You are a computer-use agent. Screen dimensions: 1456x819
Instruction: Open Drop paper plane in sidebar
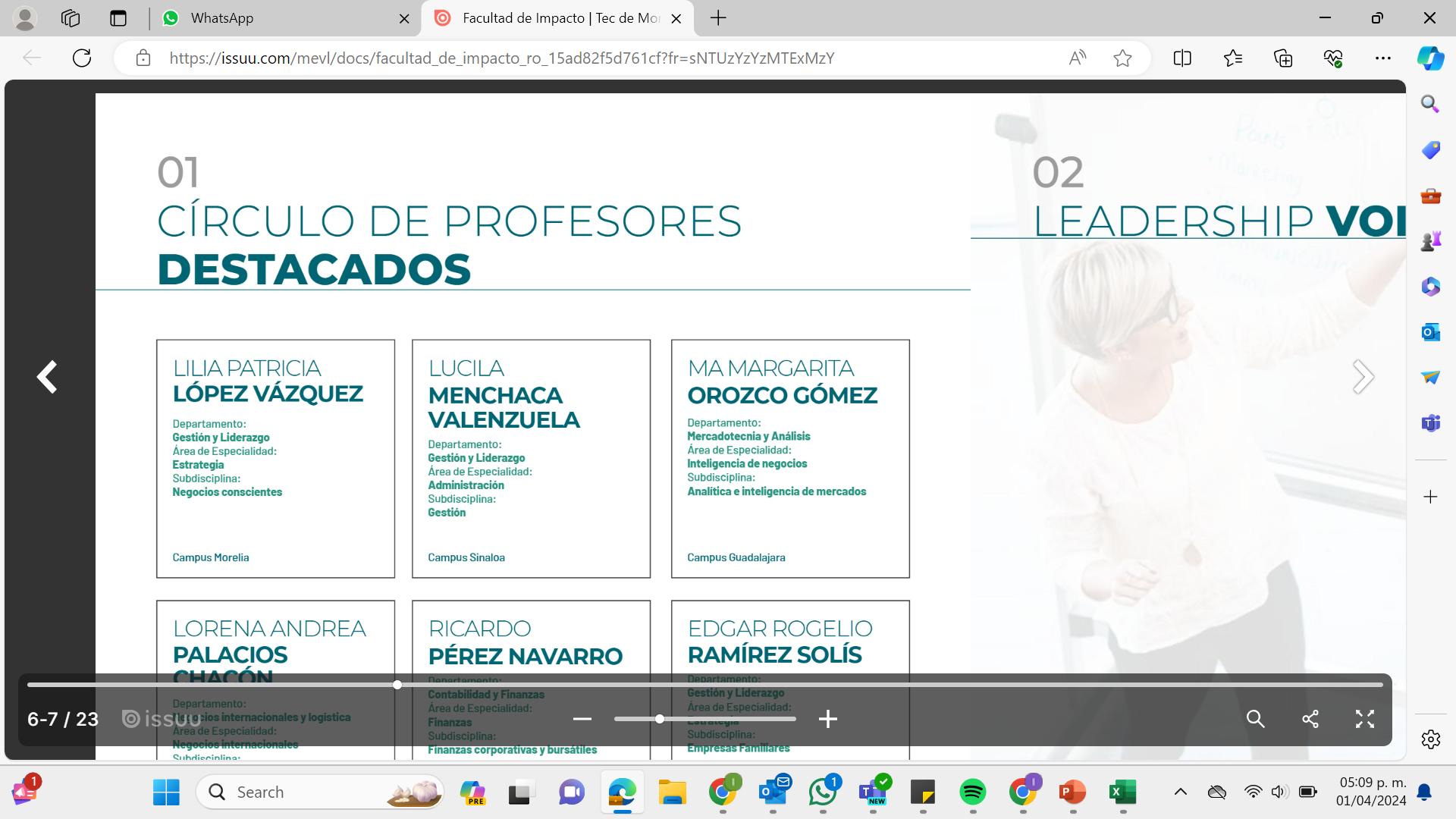(x=1430, y=377)
